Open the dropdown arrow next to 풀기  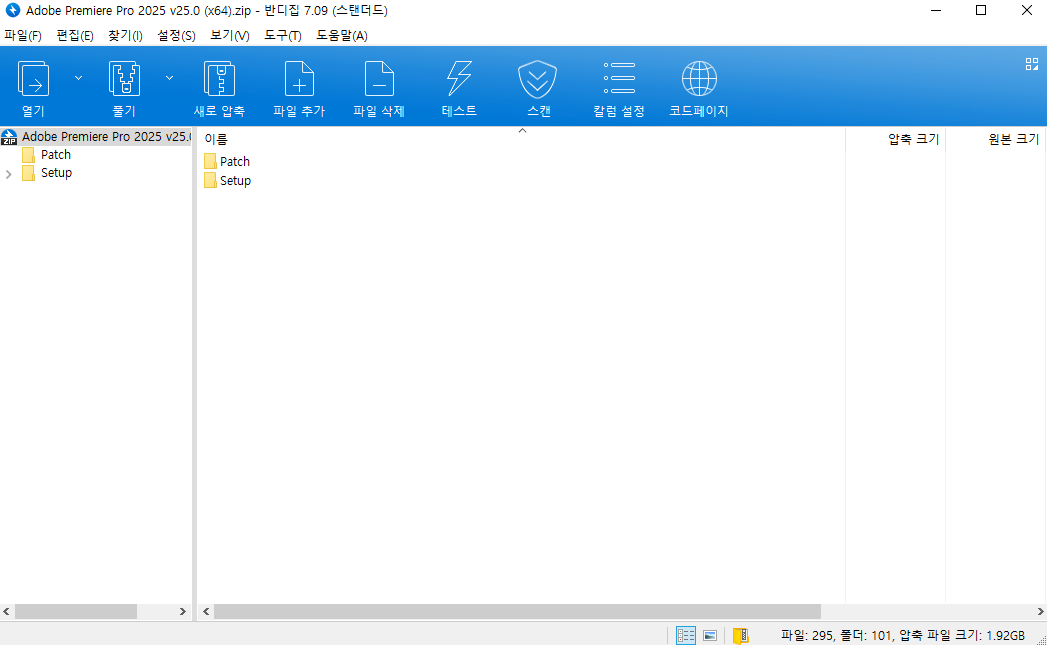tap(170, 78)
